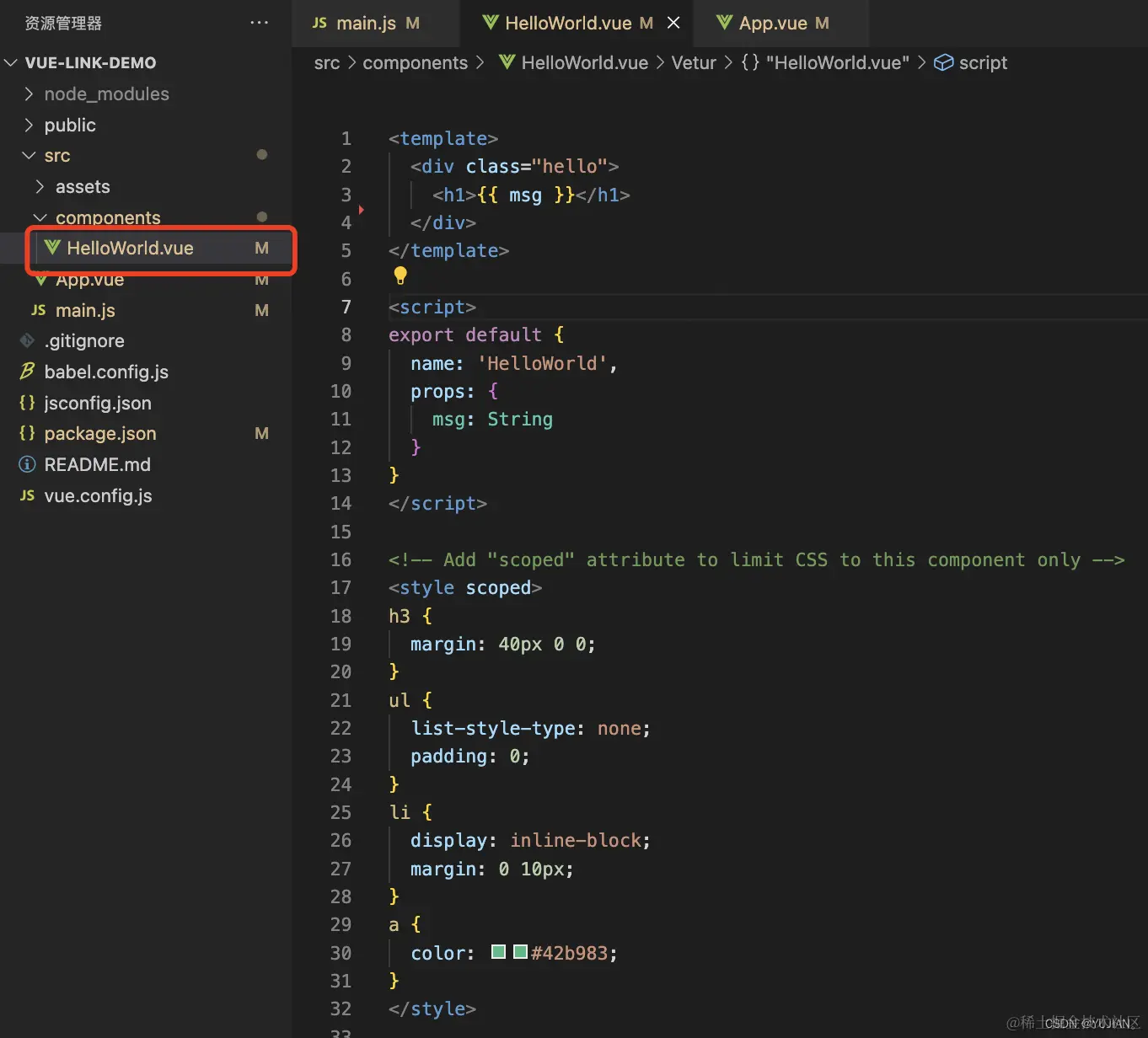This screenshot has height=1038, width=1148.
Task: Click the 资源管理器 explorer title
Action: coord(63,23)
